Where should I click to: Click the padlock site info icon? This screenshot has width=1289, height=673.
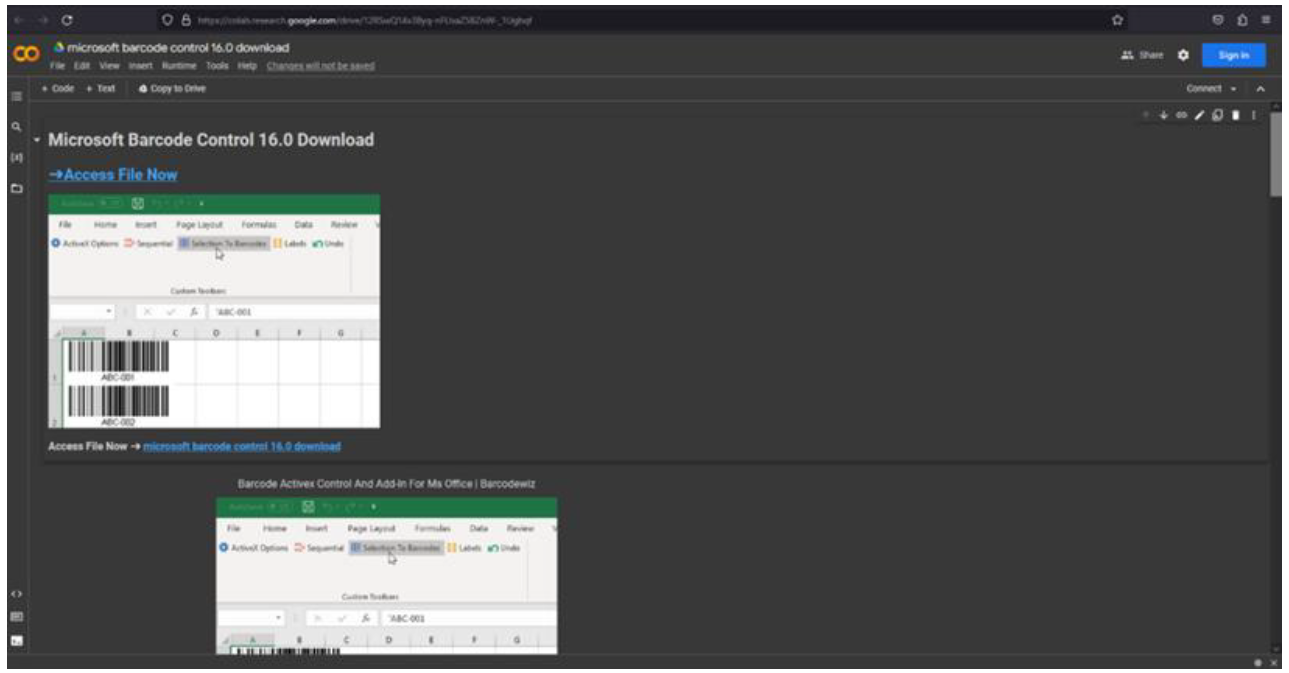[185, 19]
